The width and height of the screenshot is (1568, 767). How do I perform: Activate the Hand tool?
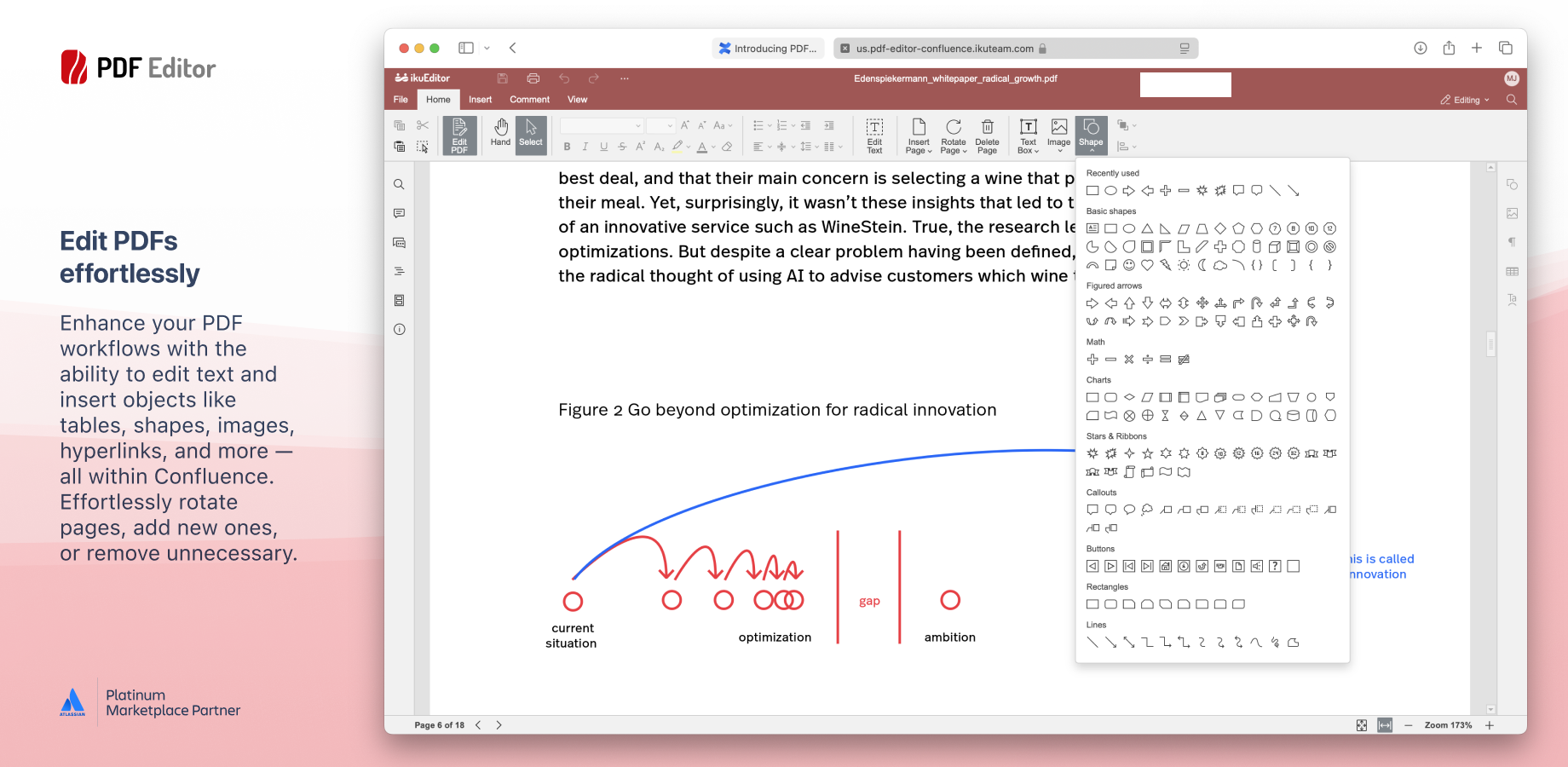tap(501, 133)
